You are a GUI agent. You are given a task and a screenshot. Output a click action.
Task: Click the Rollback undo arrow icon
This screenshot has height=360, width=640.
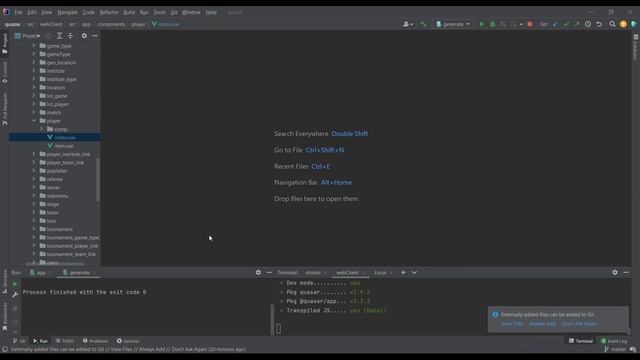[x=599, y=24]
